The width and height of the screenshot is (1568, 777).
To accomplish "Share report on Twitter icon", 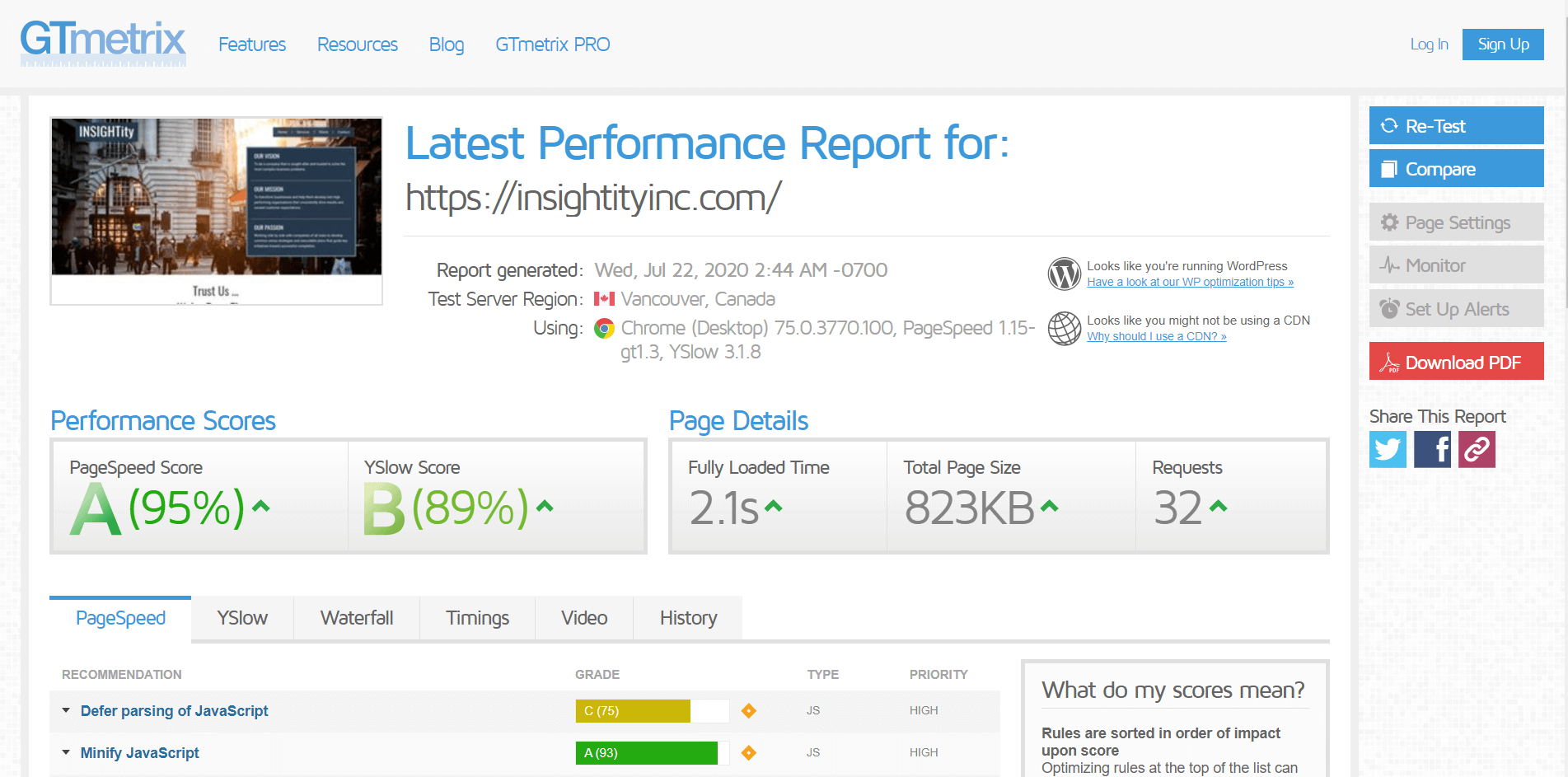I will click(x=1388, y=450).
